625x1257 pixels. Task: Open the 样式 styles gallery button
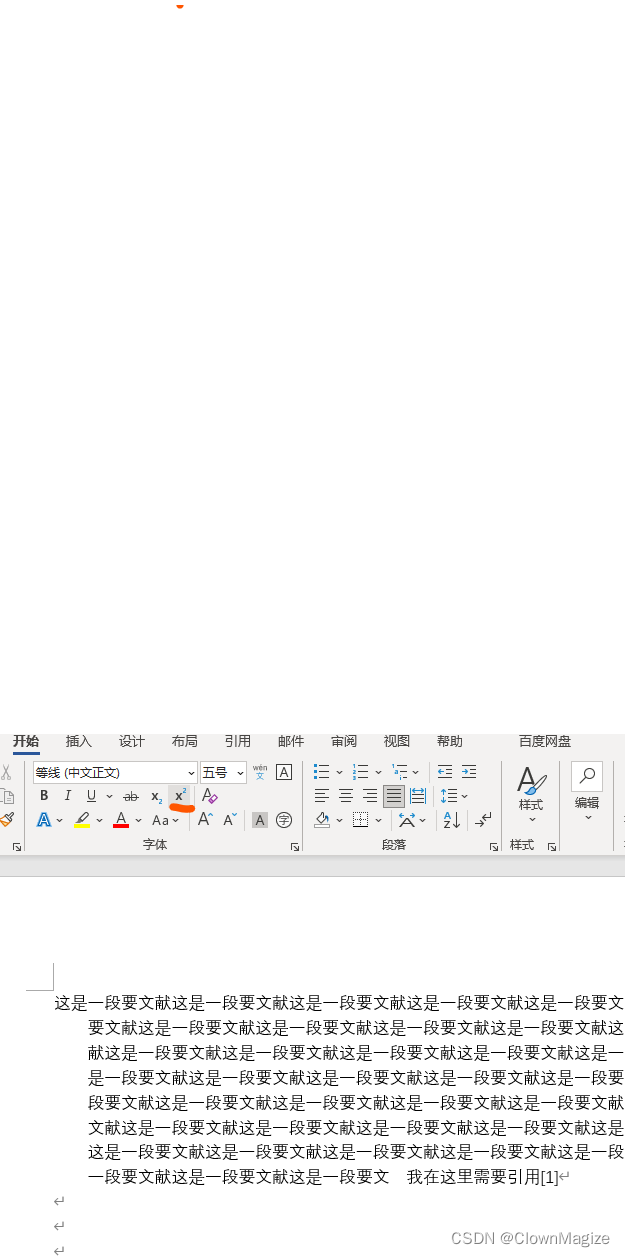[x=531, y=794]
